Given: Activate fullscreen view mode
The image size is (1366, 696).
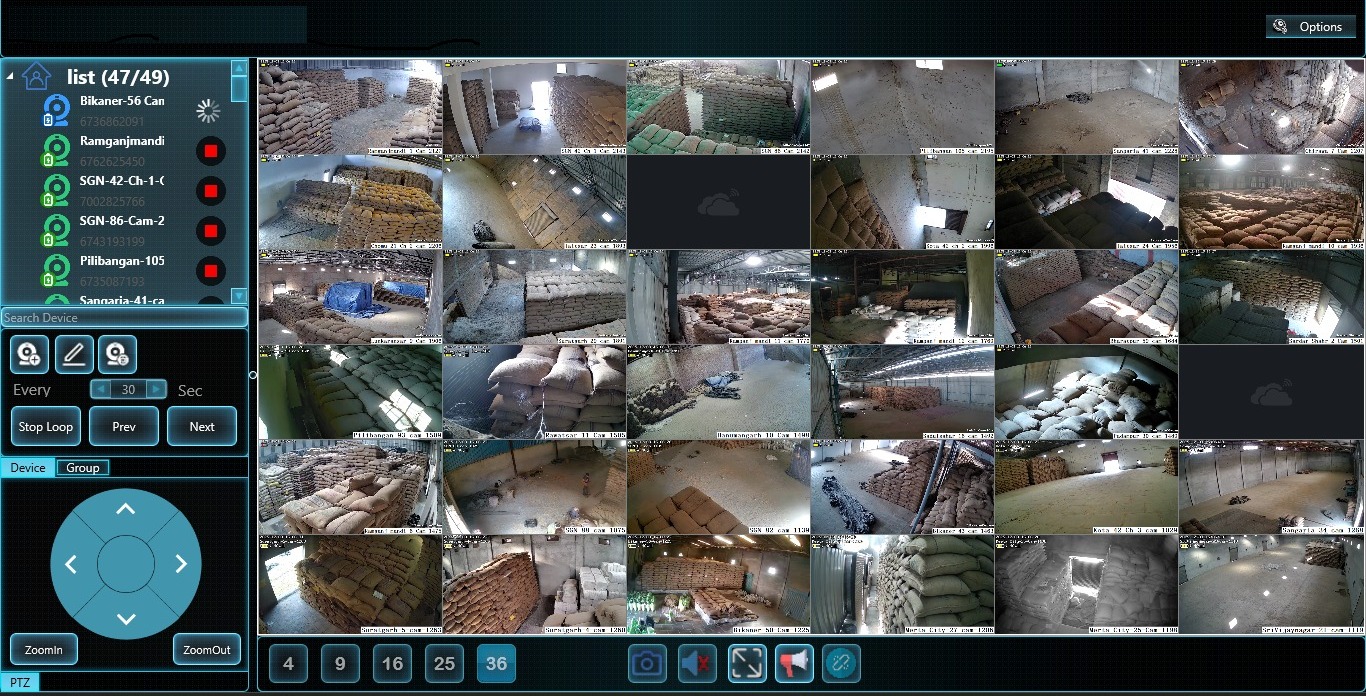Looking at the screenshot, I should coord(745,663).
